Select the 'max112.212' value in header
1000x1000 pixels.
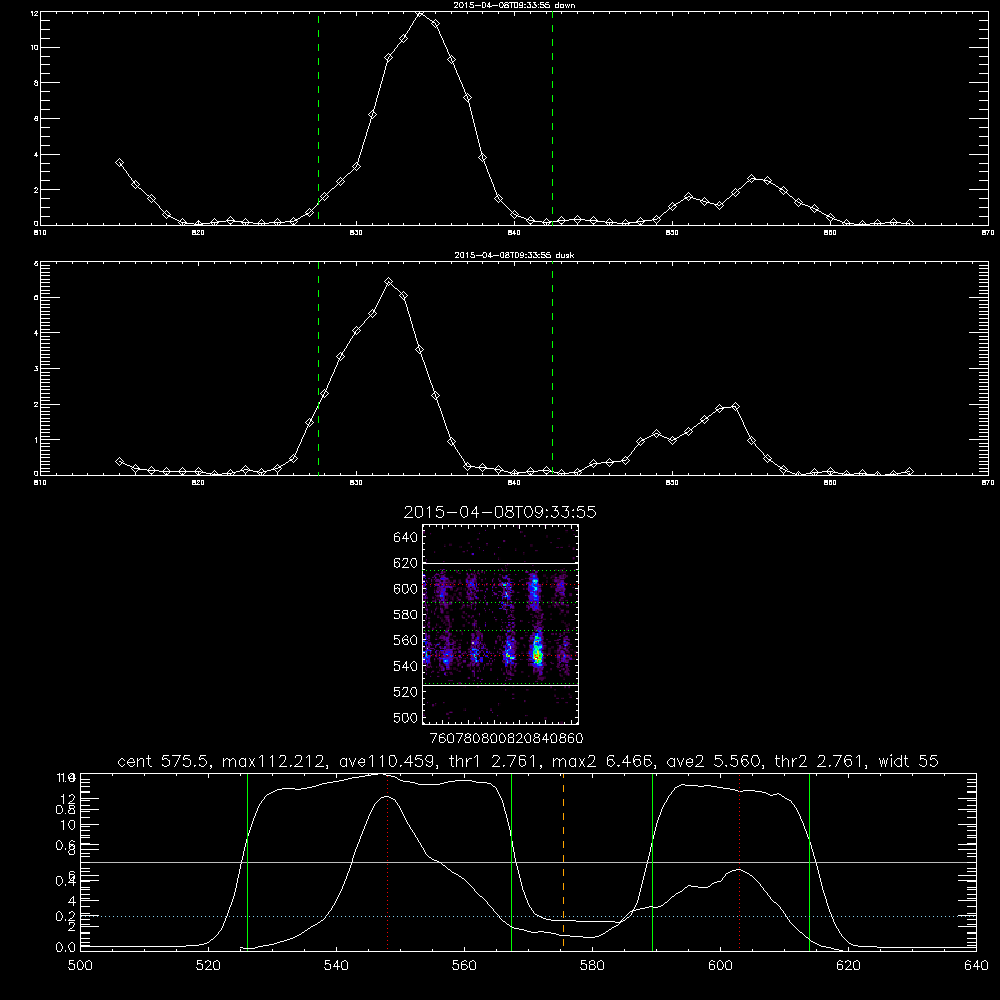pos(273,761)
